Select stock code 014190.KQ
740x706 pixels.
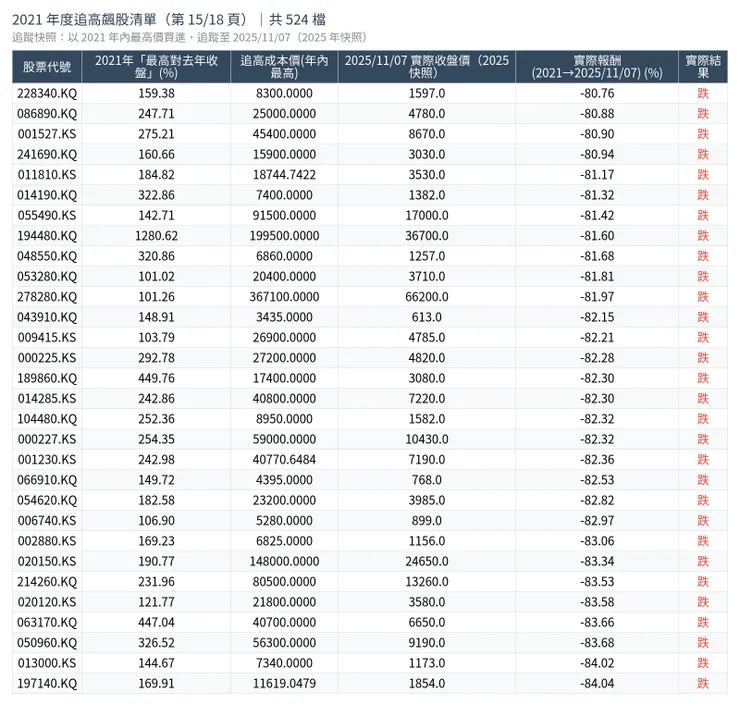click(x=47, y=195)
